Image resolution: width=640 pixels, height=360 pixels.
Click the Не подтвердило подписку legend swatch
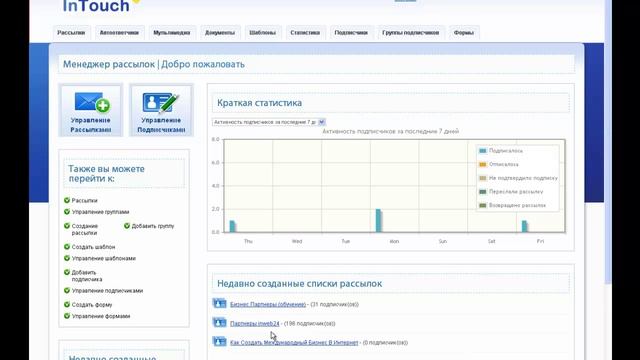coord(483,178)
